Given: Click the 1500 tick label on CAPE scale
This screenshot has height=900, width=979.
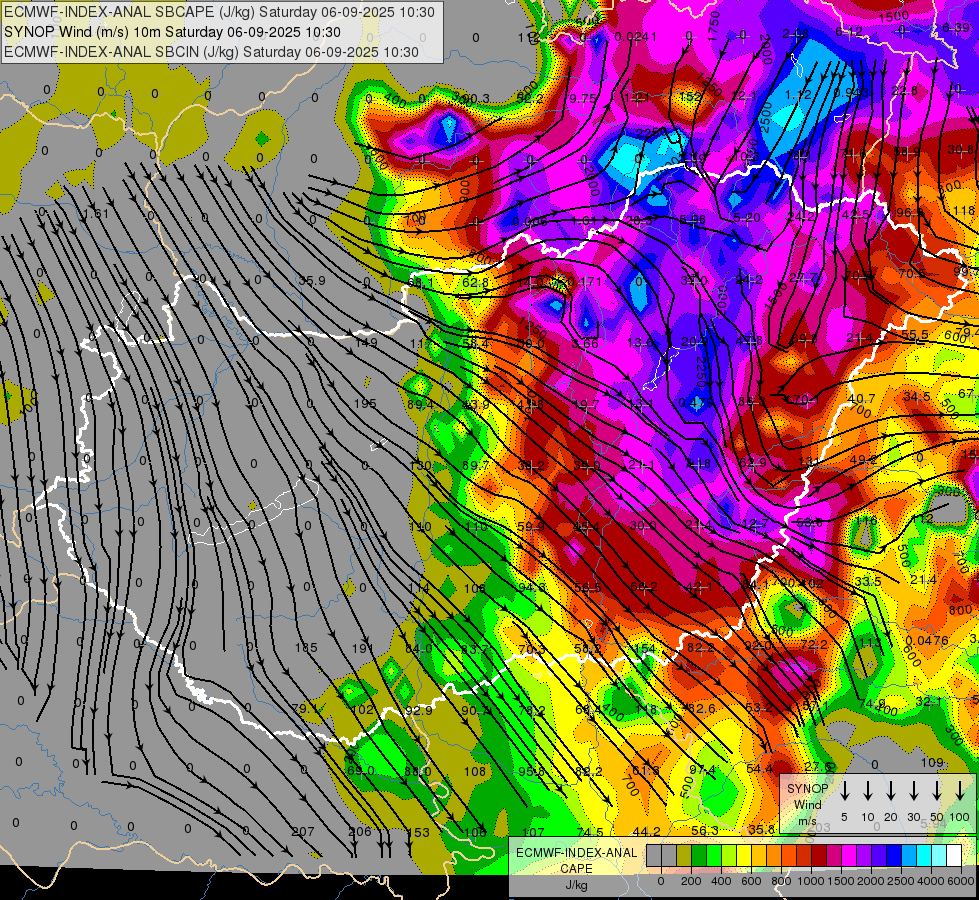Looking at the screenshot, I should 840,881.
